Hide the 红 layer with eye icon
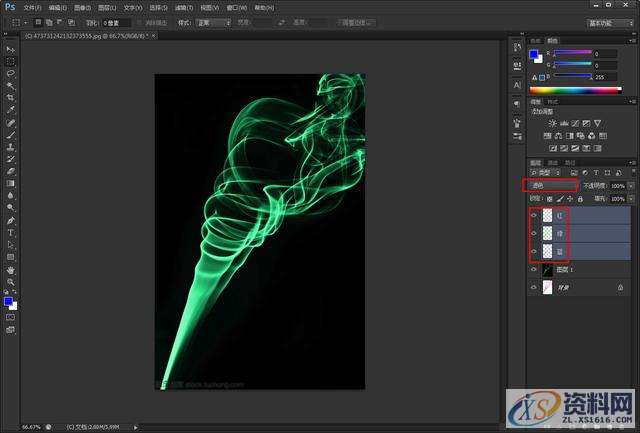Screen dimensions: 640x433 point(534,215)
